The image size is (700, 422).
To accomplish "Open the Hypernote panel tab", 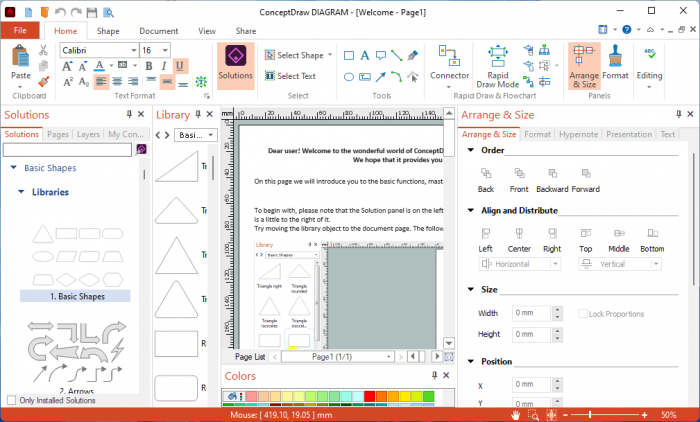I will [x=578, y=134].
